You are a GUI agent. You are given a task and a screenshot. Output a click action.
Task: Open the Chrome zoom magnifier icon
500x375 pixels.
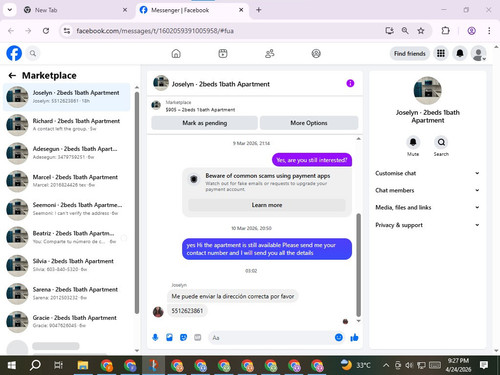405,31
